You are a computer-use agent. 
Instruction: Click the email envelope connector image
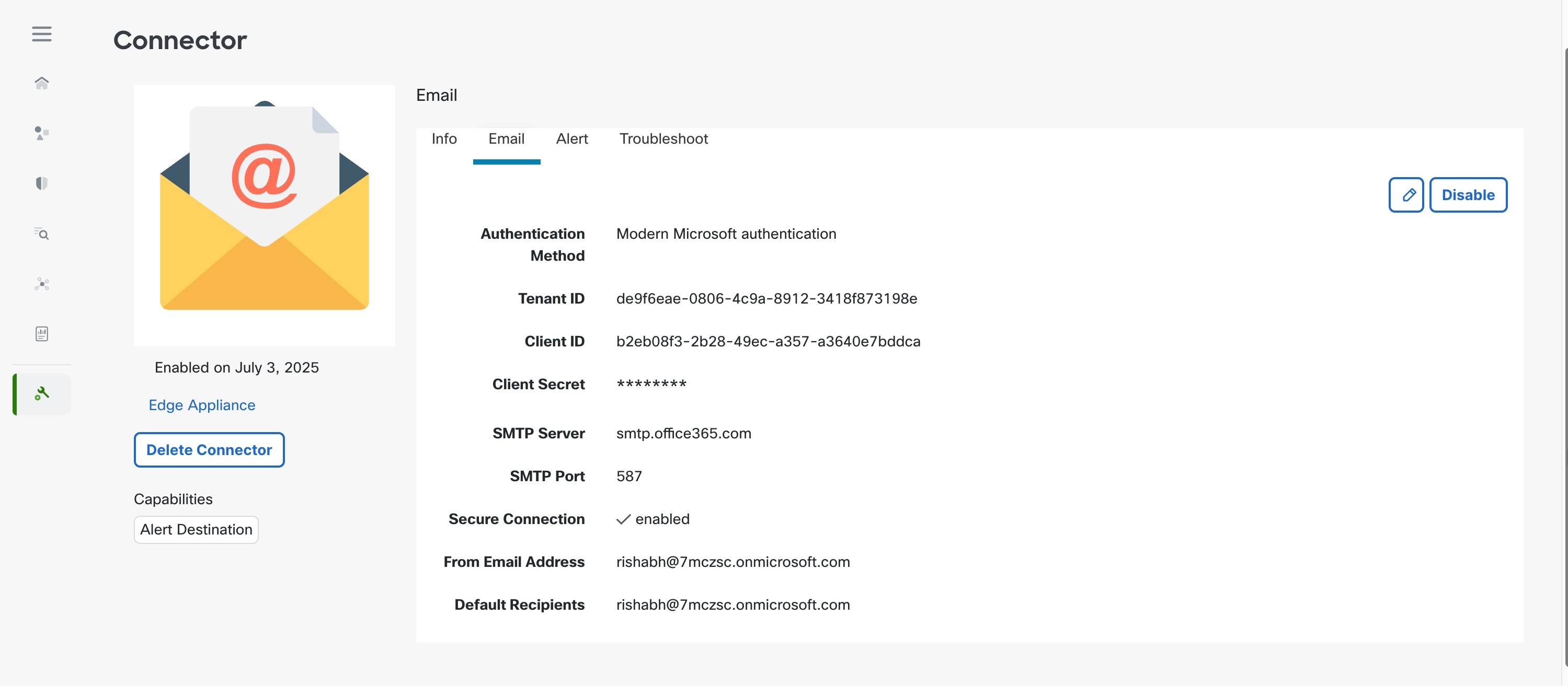click(x=264, y=215)
